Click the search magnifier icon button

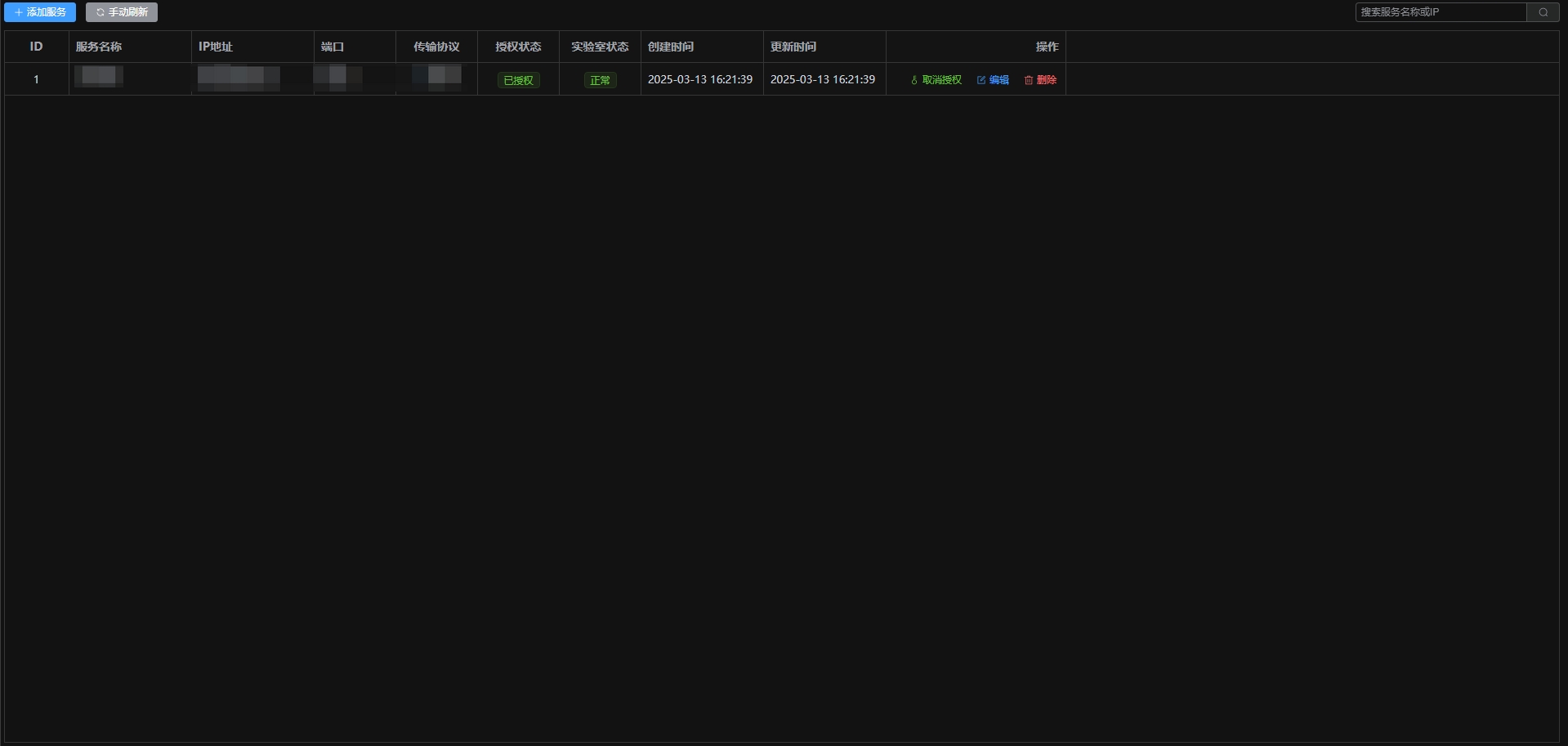click(x=1543, y=12)
